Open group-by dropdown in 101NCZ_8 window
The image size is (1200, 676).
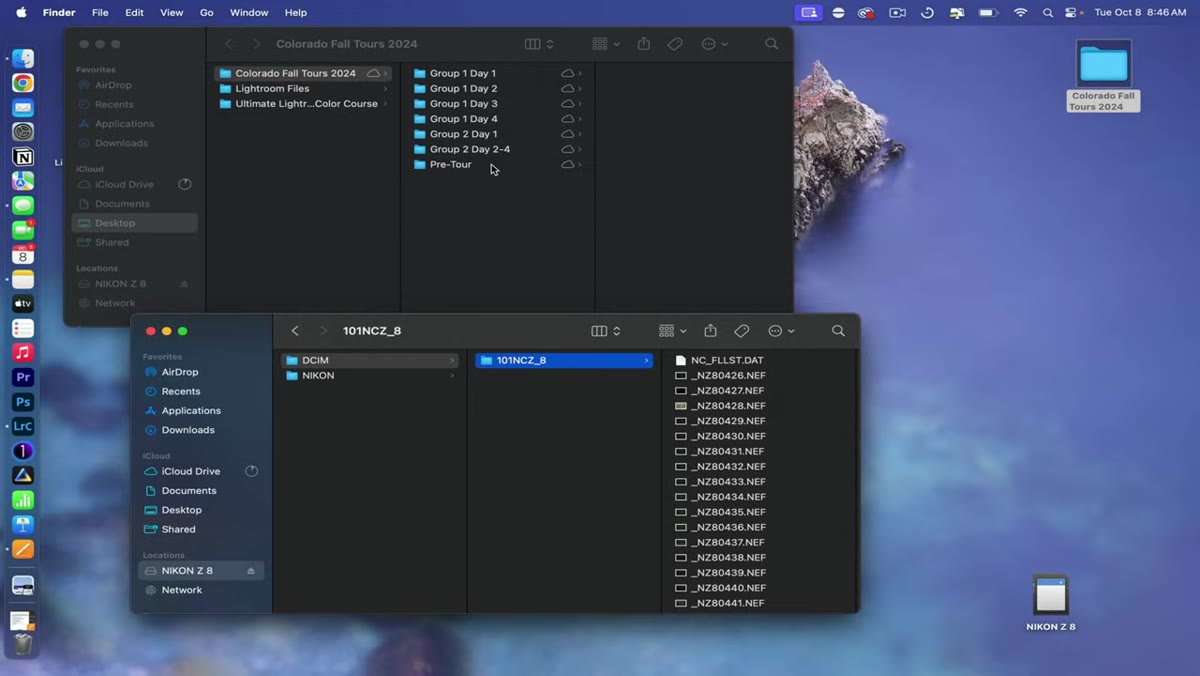pos(673,331)
